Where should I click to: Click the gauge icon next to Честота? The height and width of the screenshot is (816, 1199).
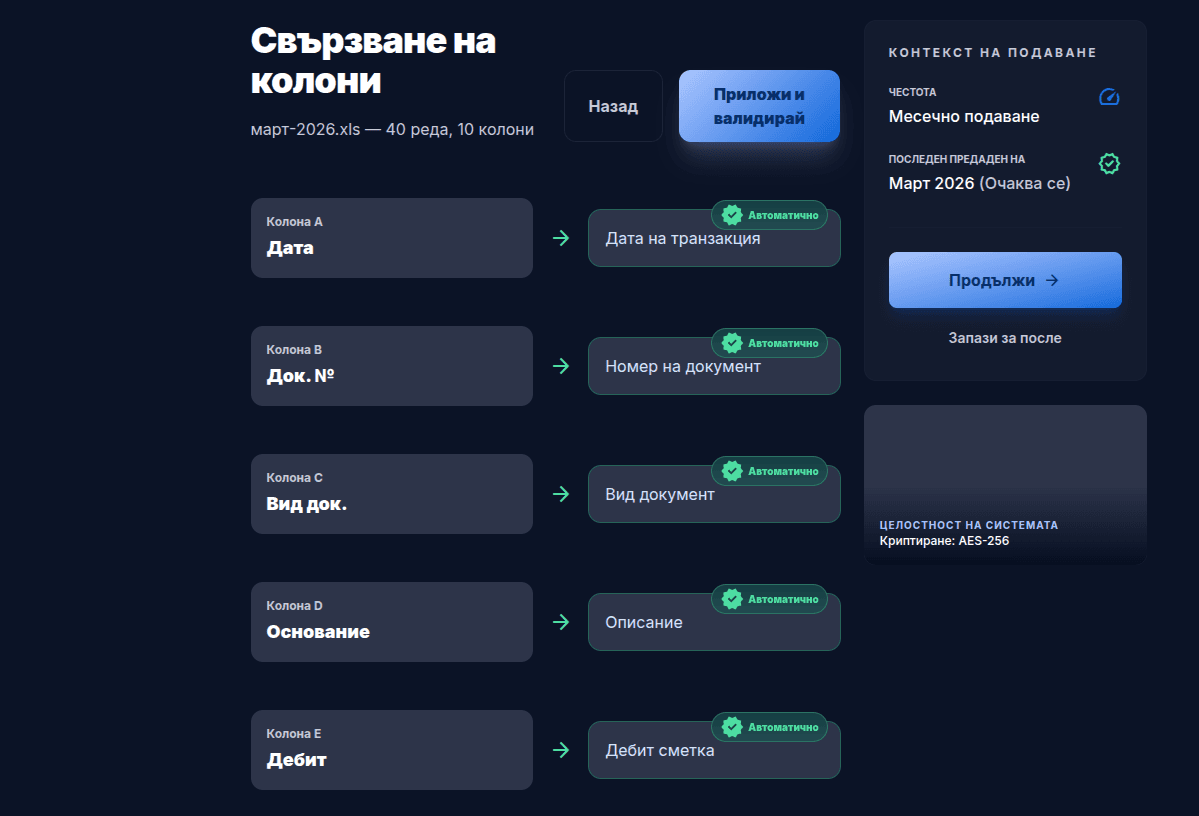(x=1109, y=97)
